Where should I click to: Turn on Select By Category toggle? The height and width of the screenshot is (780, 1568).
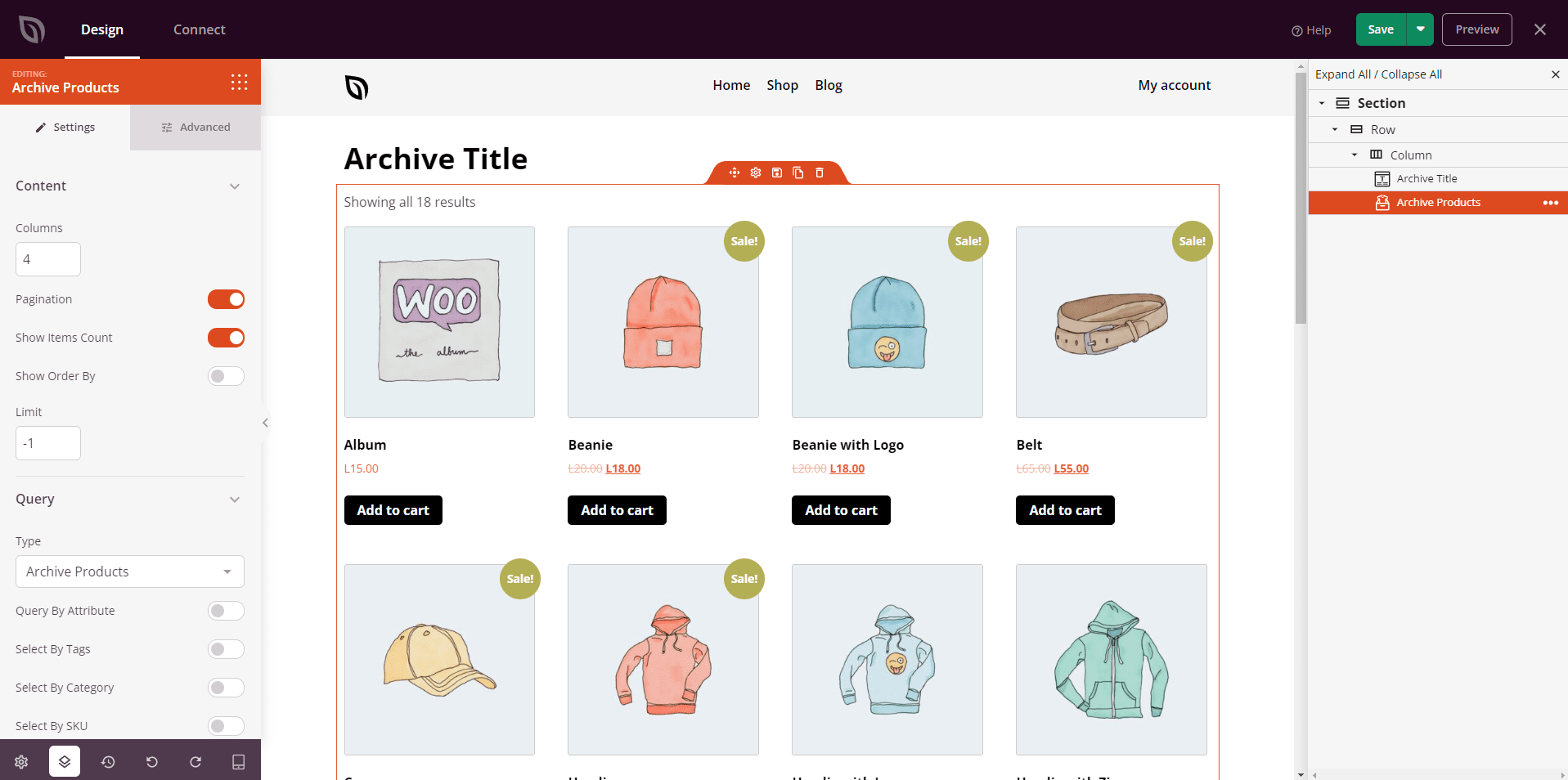point(226,688)
